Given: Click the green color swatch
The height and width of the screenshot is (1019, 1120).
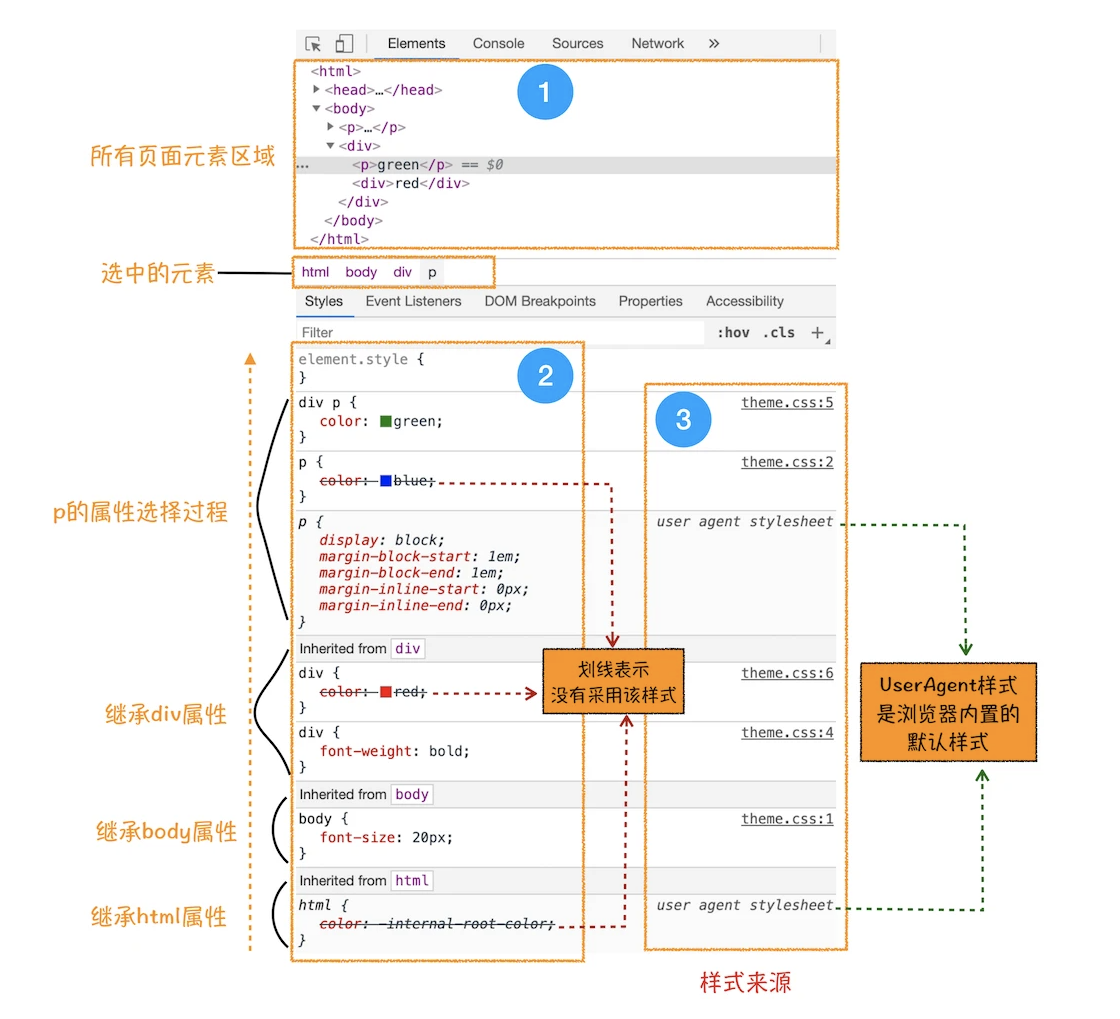Looking at the screenshot, I should [x=386, y=421].
